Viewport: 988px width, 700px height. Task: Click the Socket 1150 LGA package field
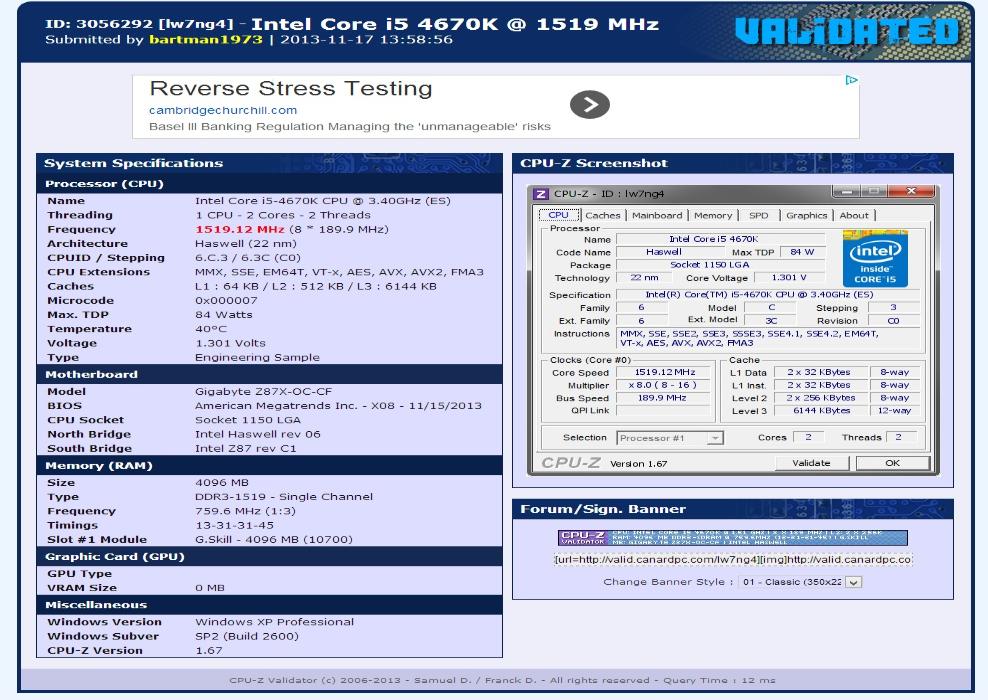(x=720, y=265)
